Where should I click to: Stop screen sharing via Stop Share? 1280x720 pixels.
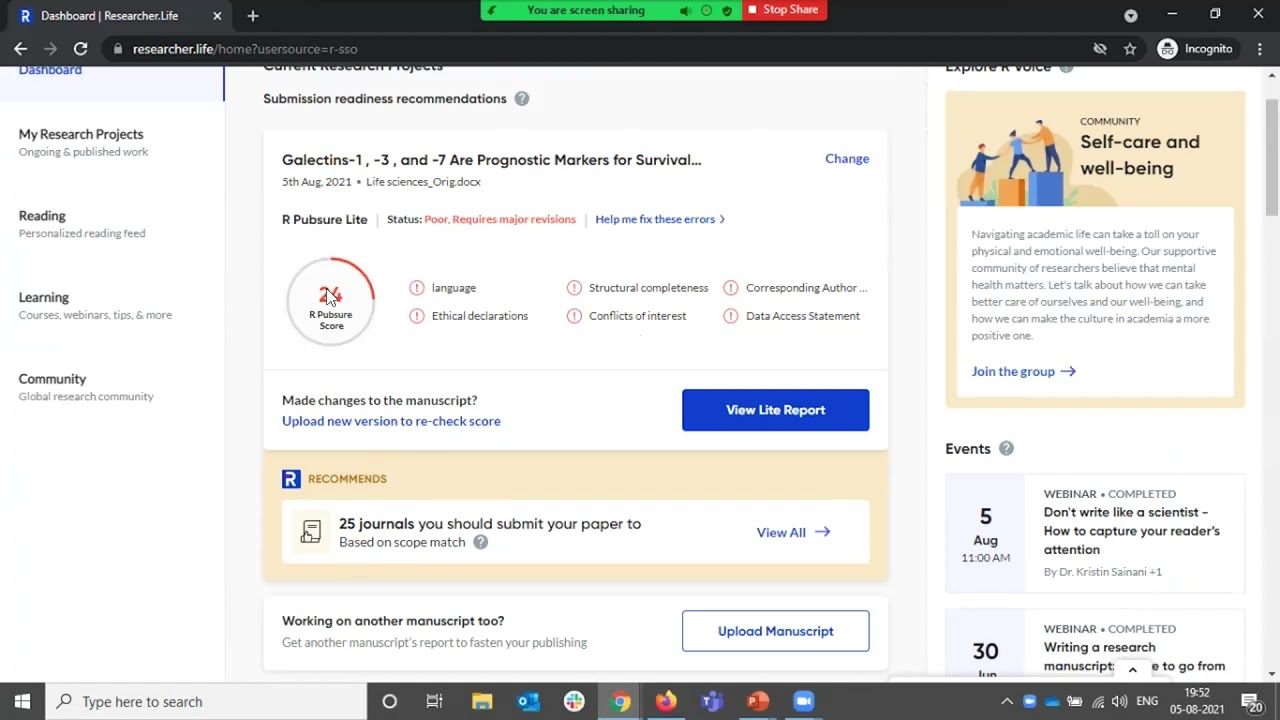784,10
